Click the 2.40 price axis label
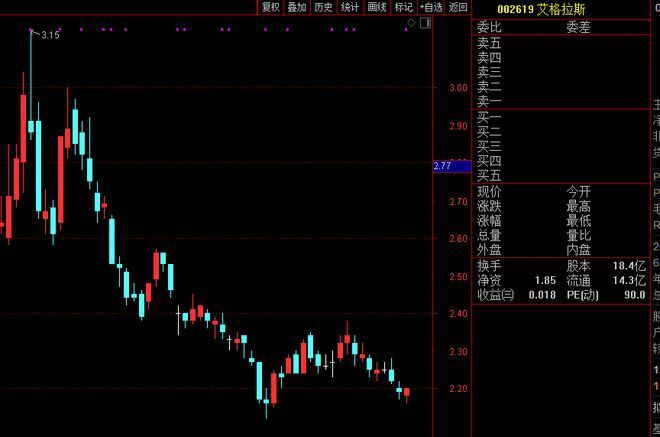This screenshot has height=437, width=660. click(x=458, y=314)
